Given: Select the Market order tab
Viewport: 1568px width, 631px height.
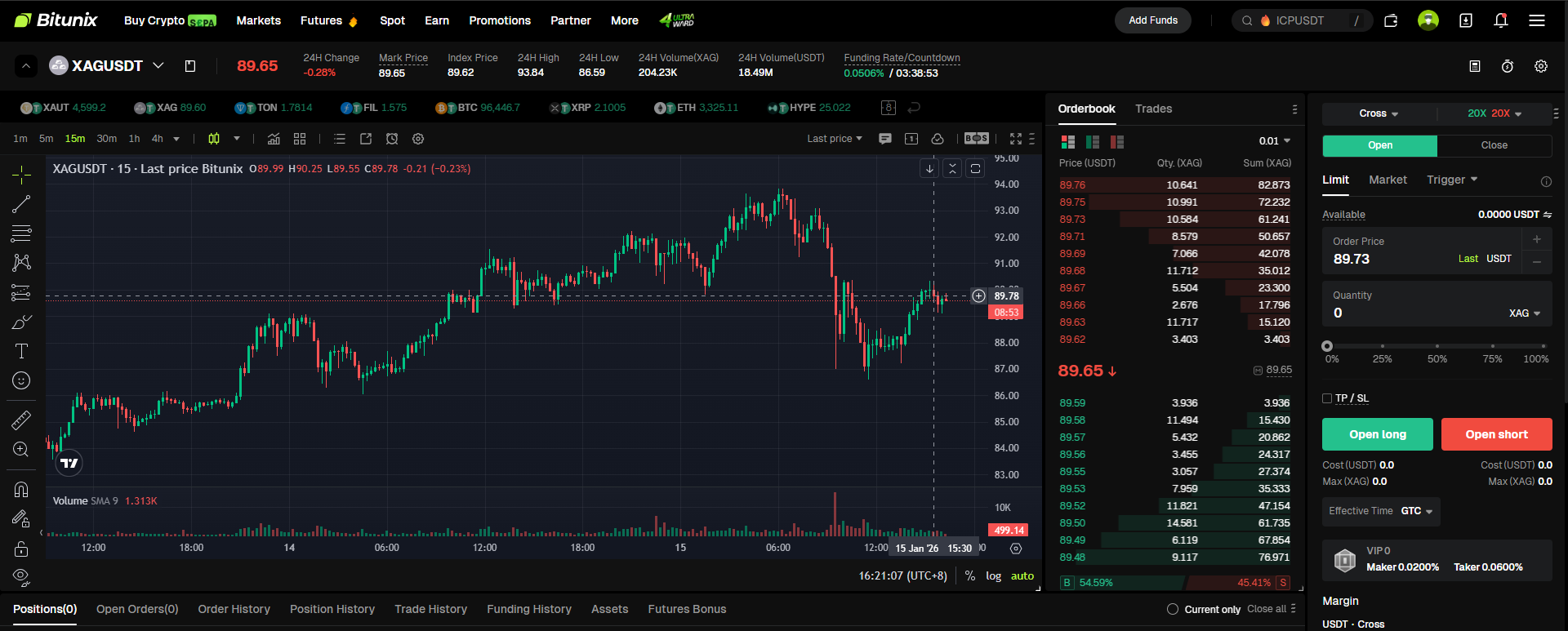Looking at the screenshot, I should point(1388,180).
